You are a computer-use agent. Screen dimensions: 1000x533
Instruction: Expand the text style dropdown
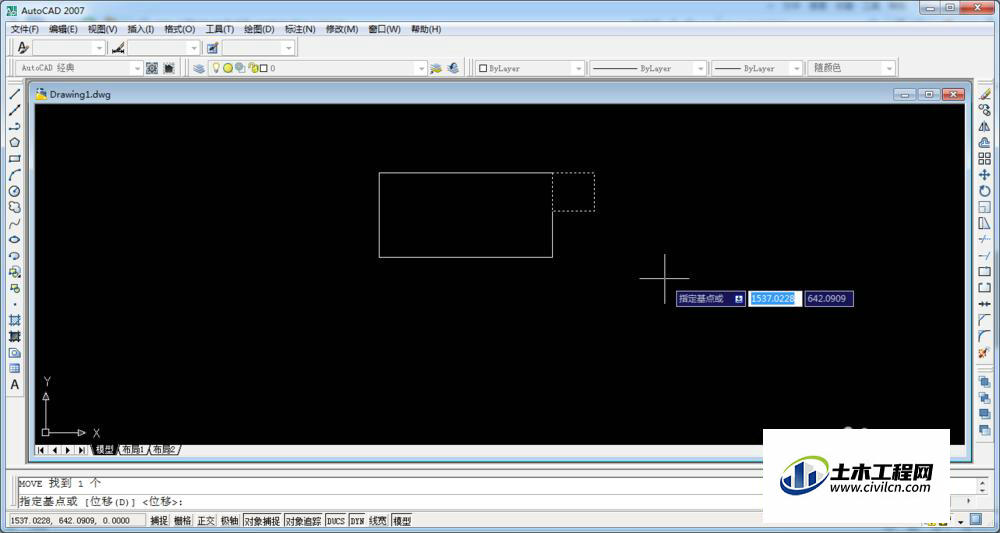pyautogui.click(x=99, y=48)
